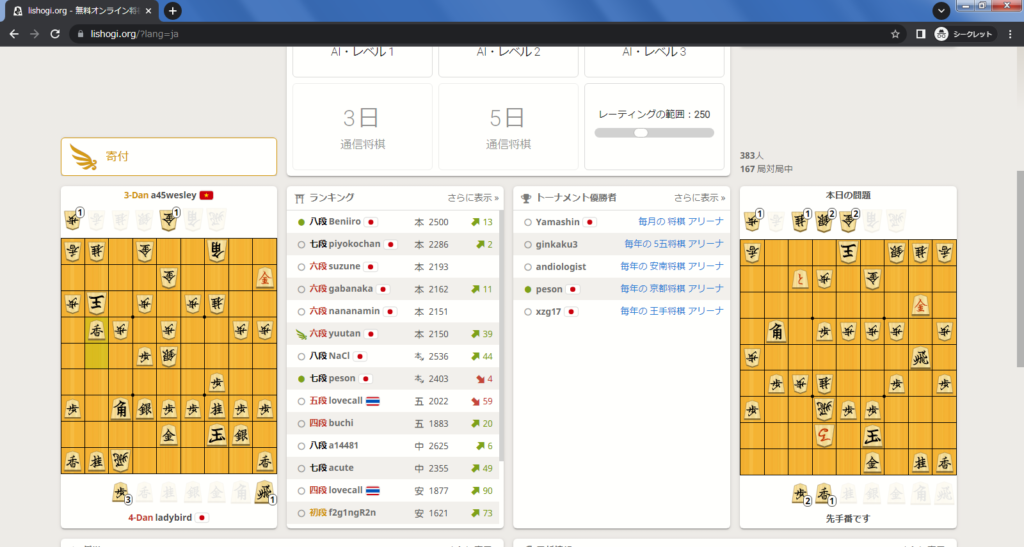The image size is (1024, 547).
Task: Open player a14481's profile
Action: coord(334,445)
